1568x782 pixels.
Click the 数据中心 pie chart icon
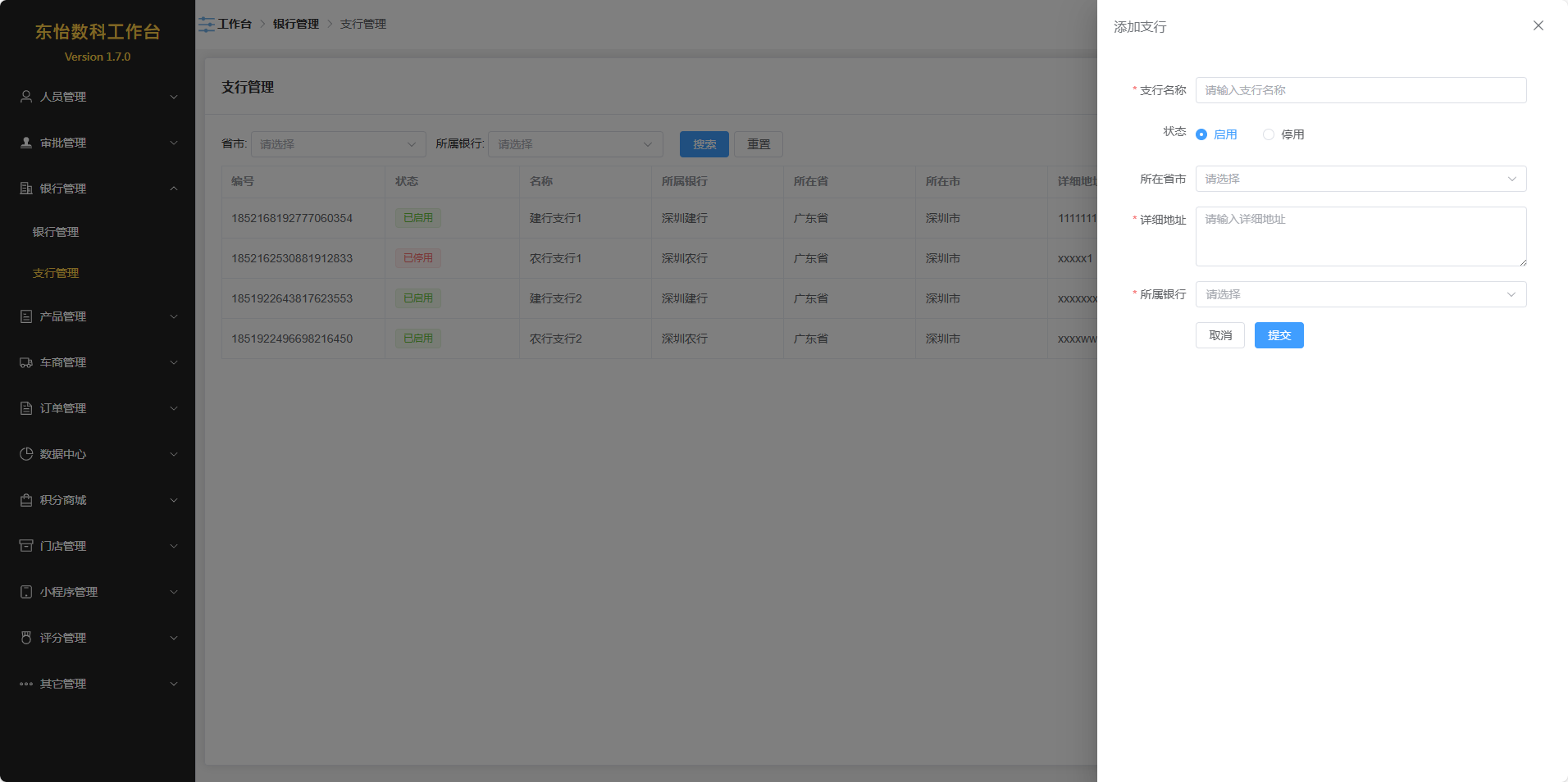pos(26,454)
